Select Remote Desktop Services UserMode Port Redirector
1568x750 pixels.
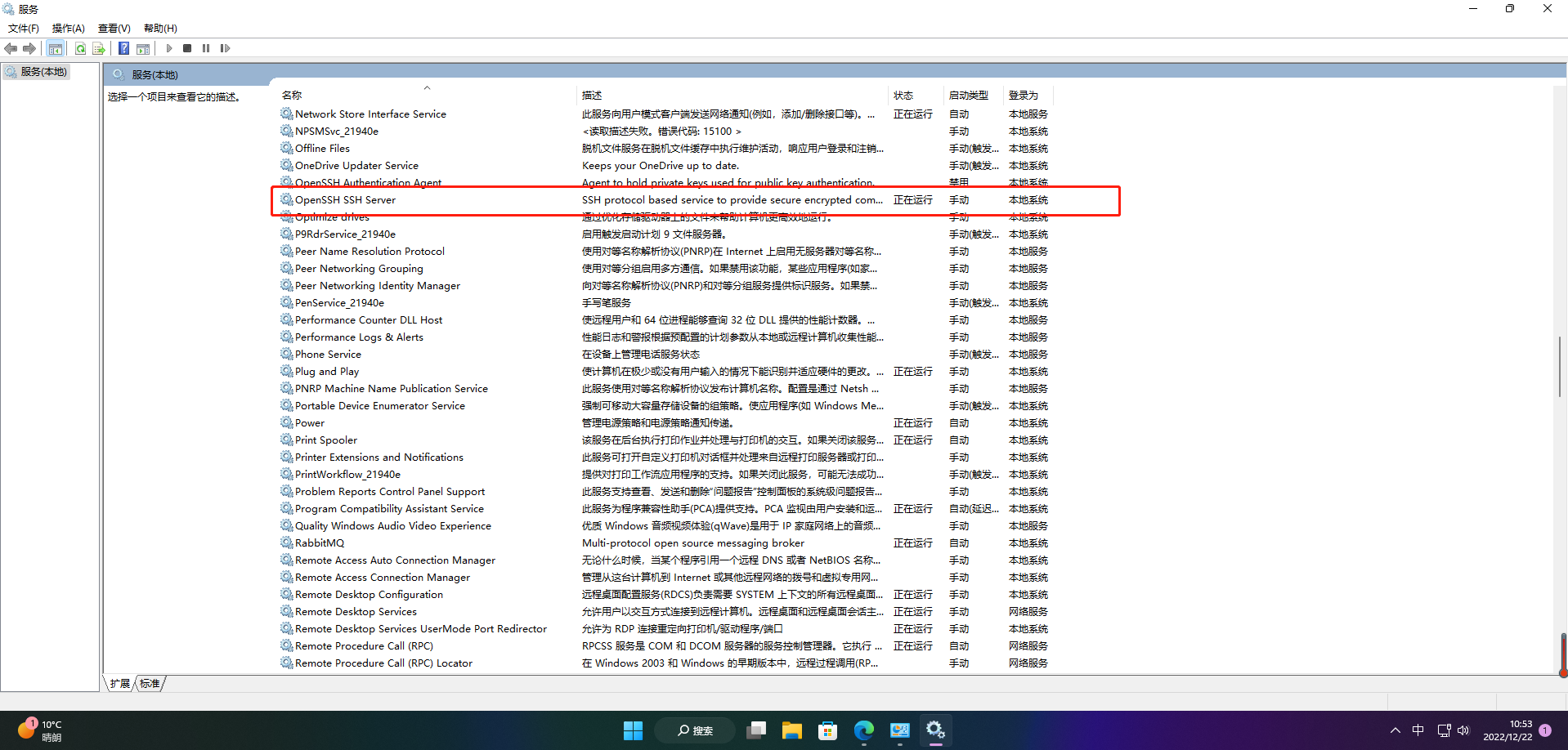tap(665, 628)
